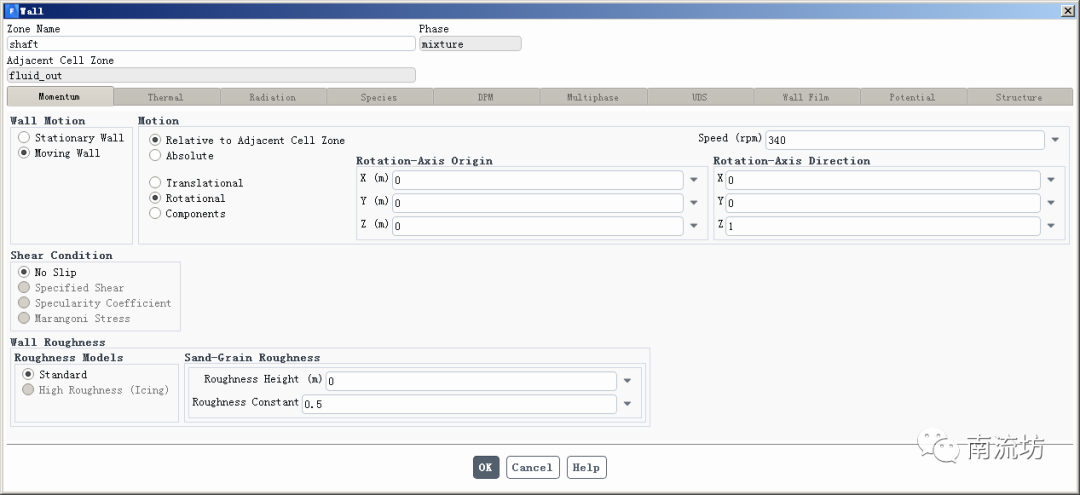Screen dimensions: 1080x495
Task: Switch to the Wall Film tab
Action: click(806, 97)
